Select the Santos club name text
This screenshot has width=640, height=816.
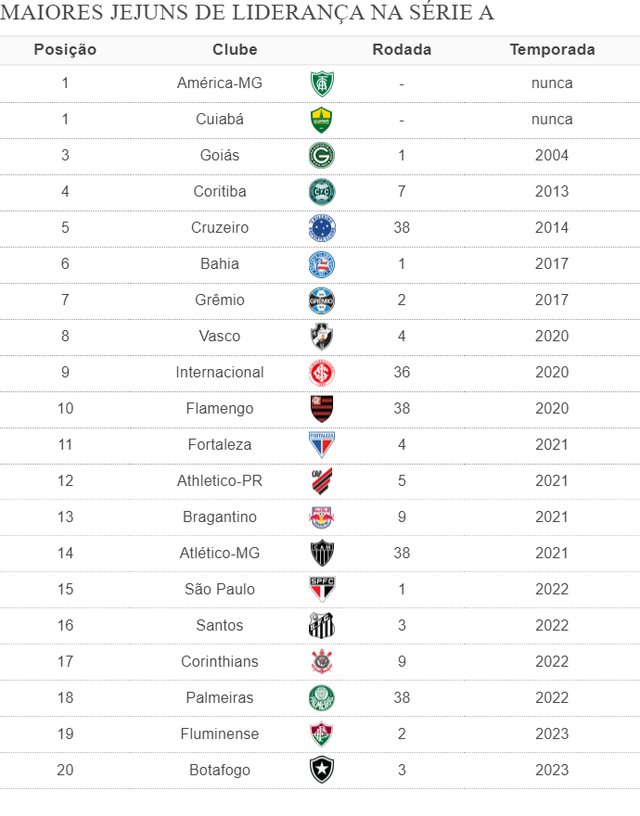click(220, 625)
